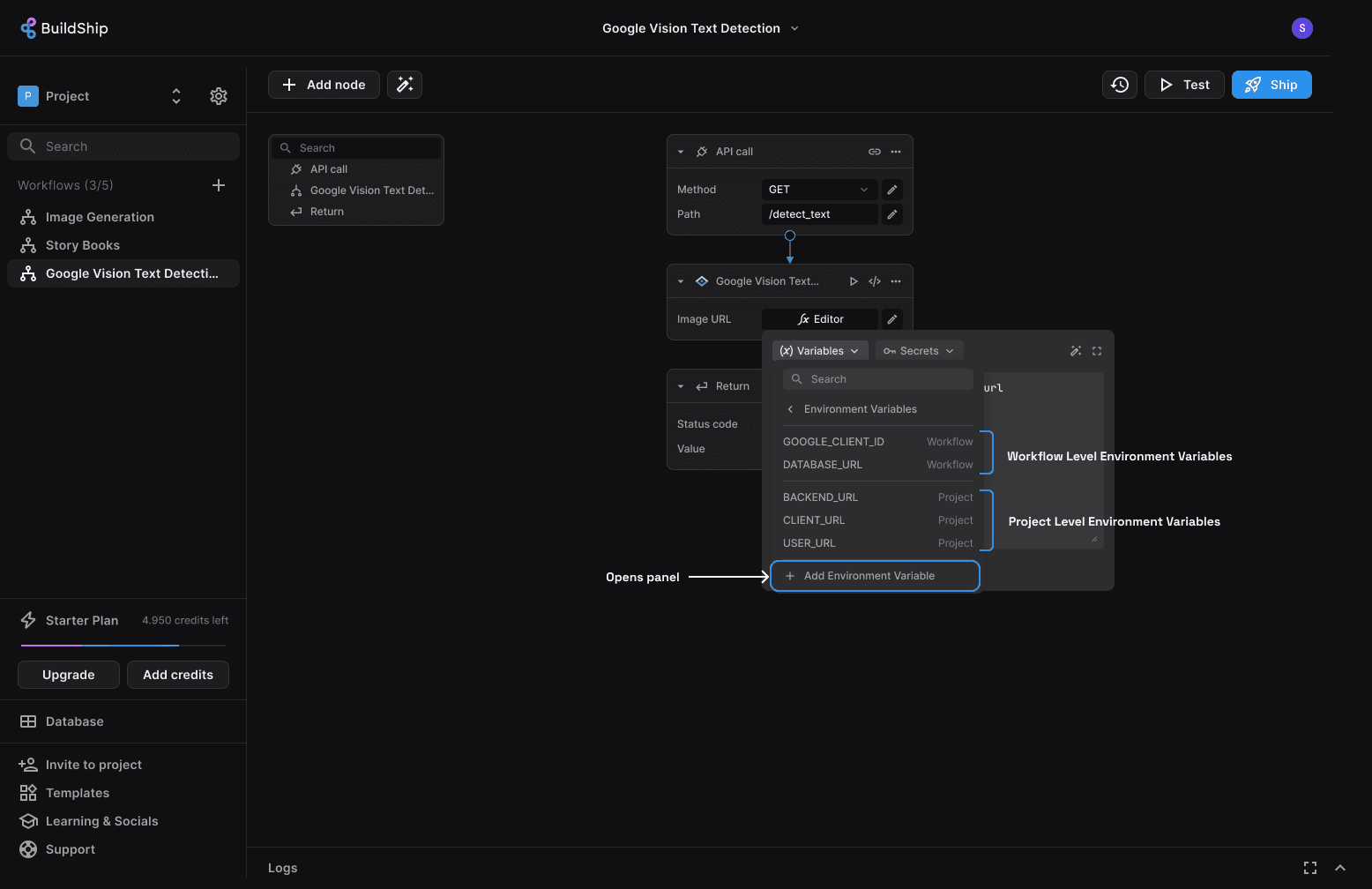The width and height of the screenshot is (1372, 889).
Task: Expand the editor popup to fullscreen
Action: pyautogui.click(x=1097, y=351)
